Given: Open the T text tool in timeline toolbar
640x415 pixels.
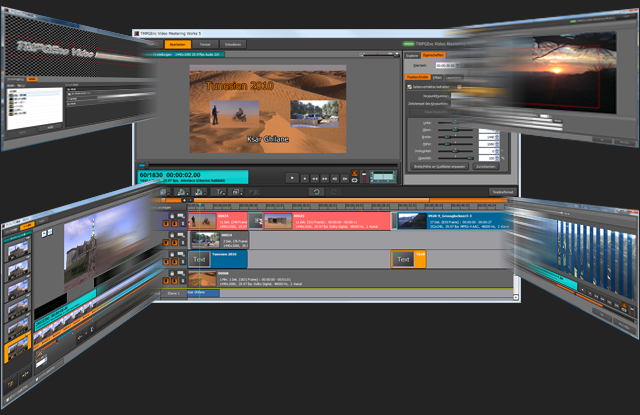Looking at the screenshot, I should tap(220, 192).
